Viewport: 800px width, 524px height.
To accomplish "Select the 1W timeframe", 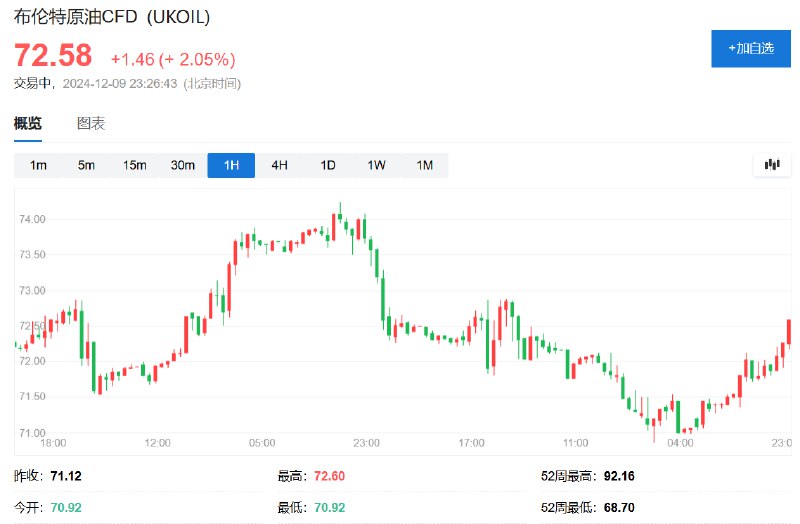I will 376,165.
